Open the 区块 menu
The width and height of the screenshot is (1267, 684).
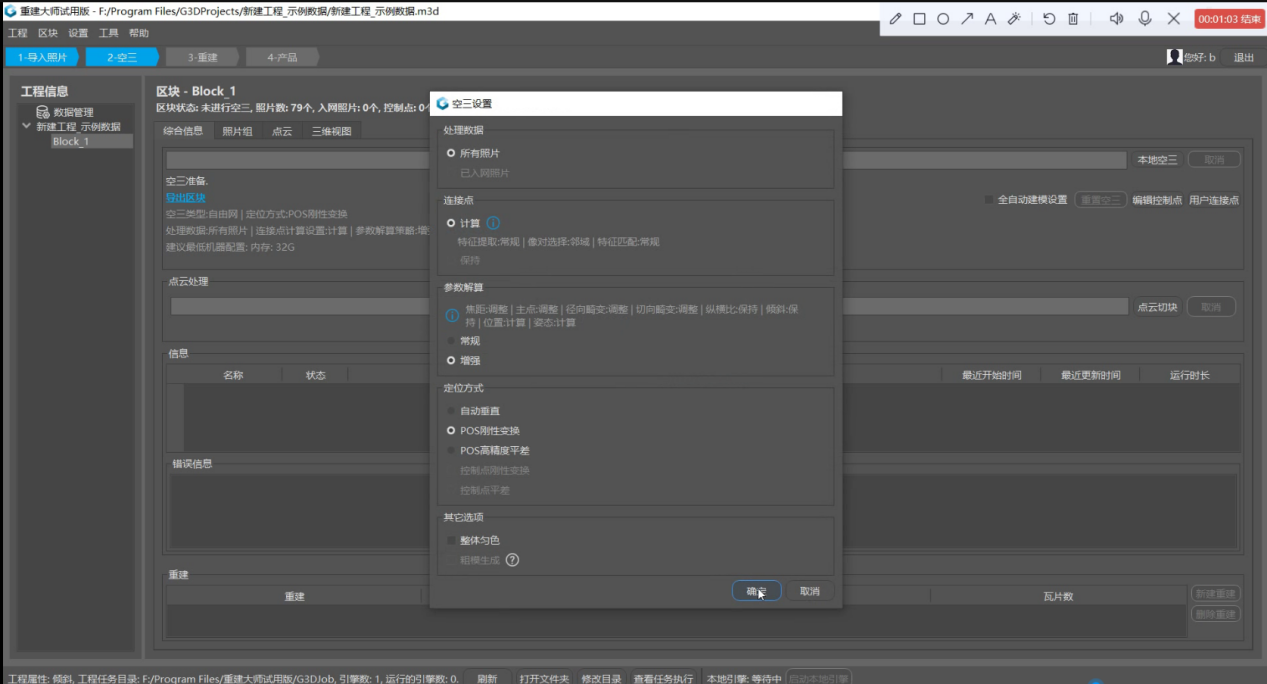pyautogui.click(x=48, y=33)
